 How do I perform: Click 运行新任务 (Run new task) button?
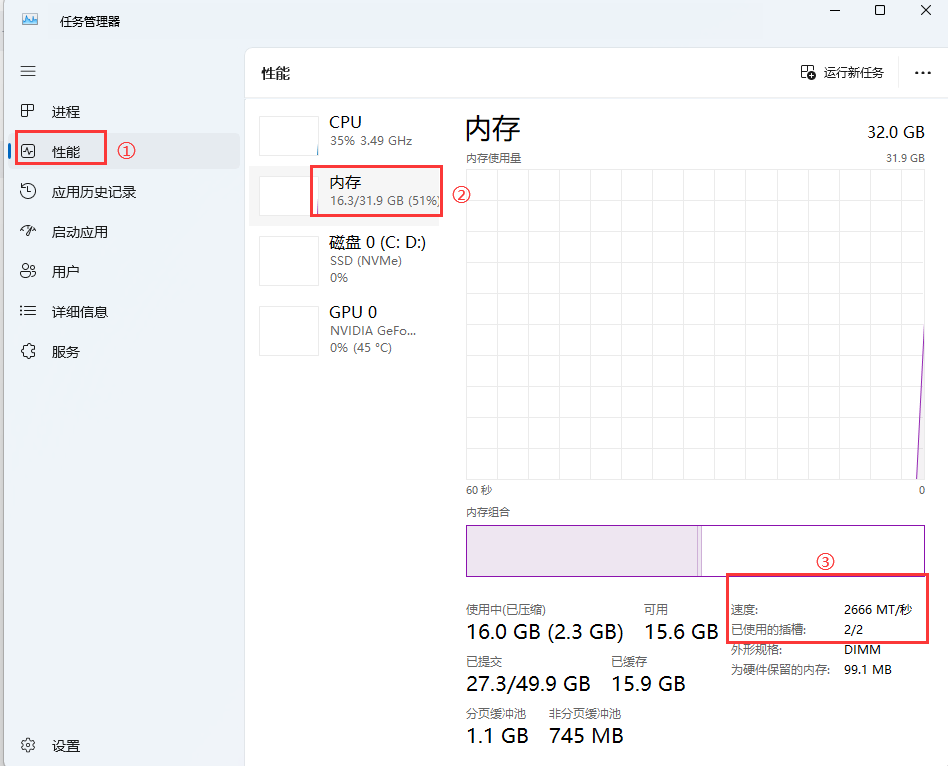[x=842, y=73]
